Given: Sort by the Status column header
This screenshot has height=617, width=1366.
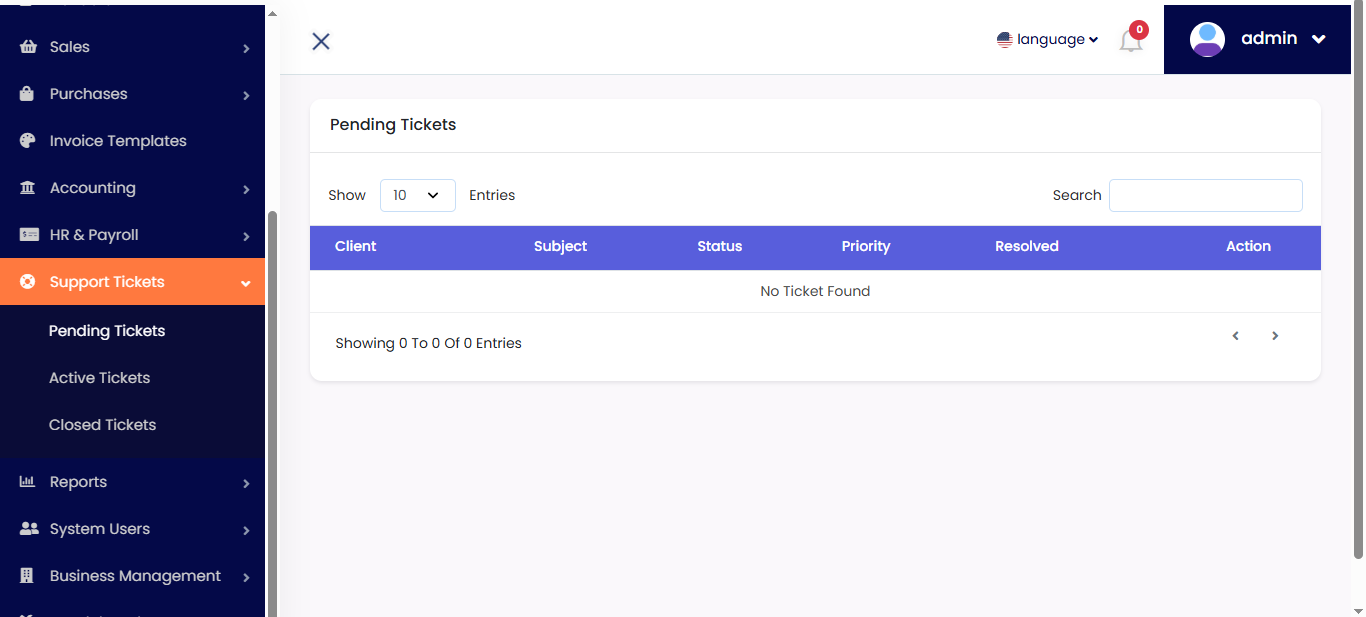Looking at the screenshot, I should [x=720, y=246].
